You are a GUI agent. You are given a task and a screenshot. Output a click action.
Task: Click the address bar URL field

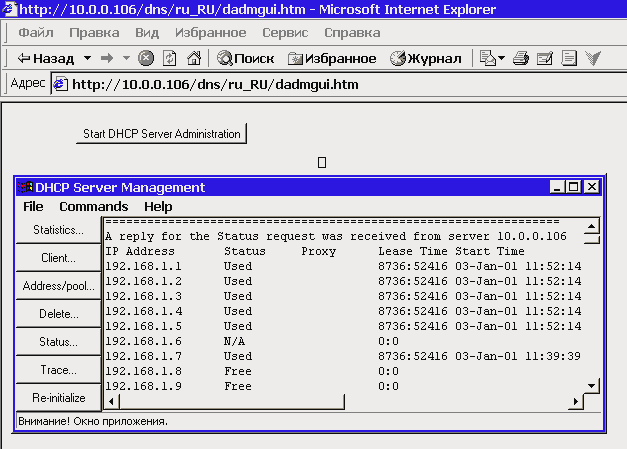point(339,84)
